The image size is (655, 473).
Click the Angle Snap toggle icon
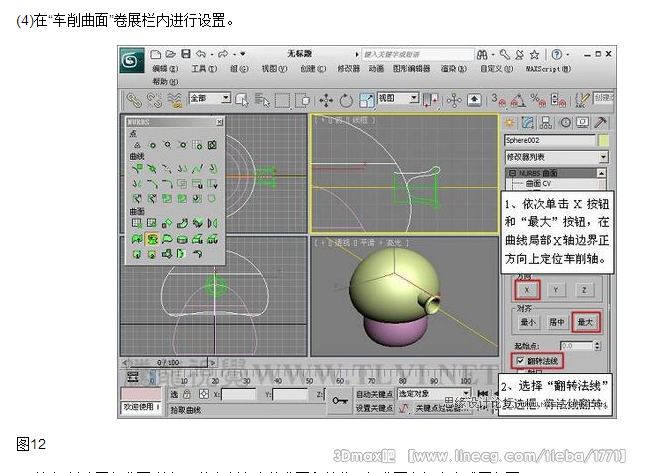point(518,100)
